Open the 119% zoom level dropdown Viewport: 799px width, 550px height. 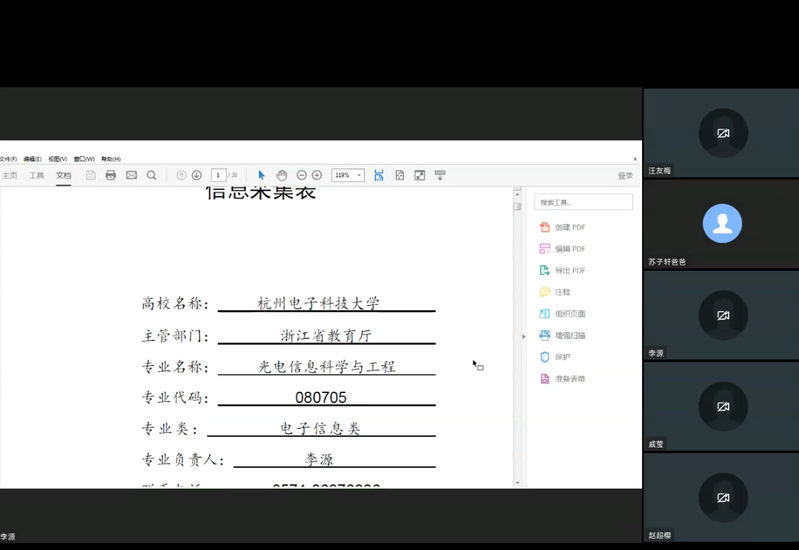348,175
